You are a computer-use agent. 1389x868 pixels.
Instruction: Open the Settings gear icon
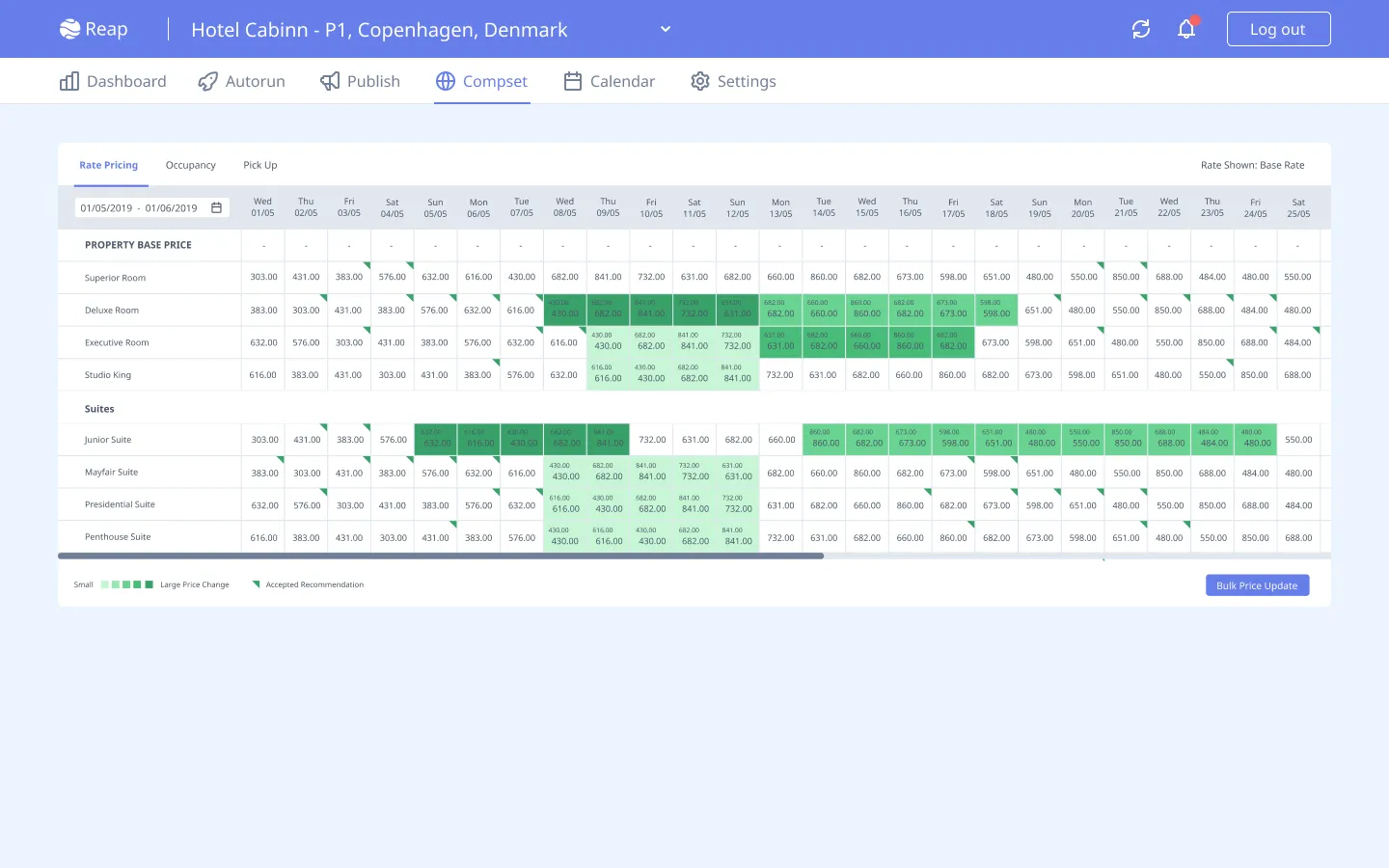[x=700, y=82]
